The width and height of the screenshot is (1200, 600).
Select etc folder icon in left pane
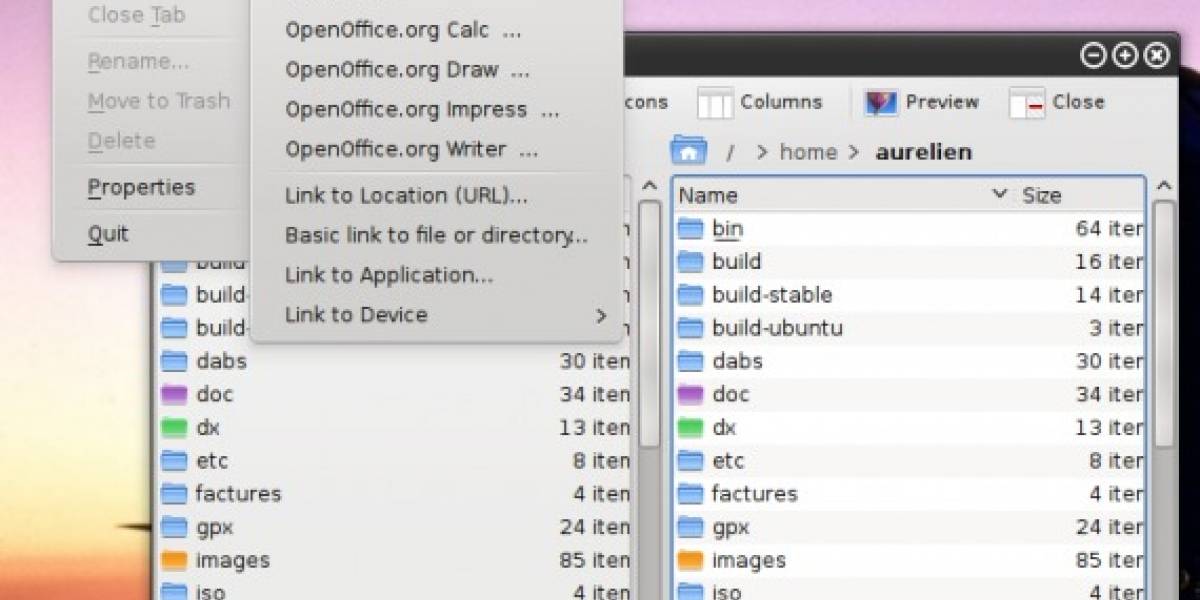tap(174, 460)
